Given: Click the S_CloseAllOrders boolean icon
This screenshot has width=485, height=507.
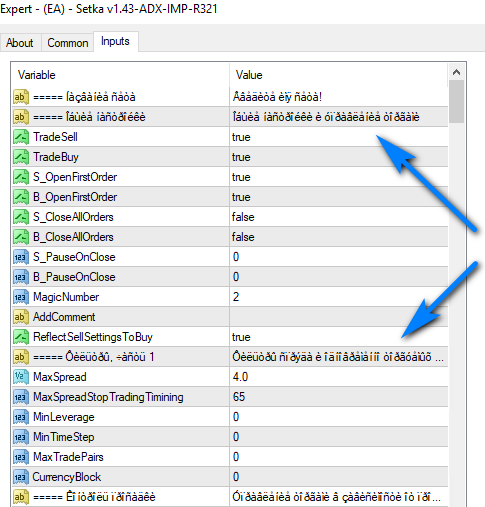Looking at the screenshot, I should (21, 217).
